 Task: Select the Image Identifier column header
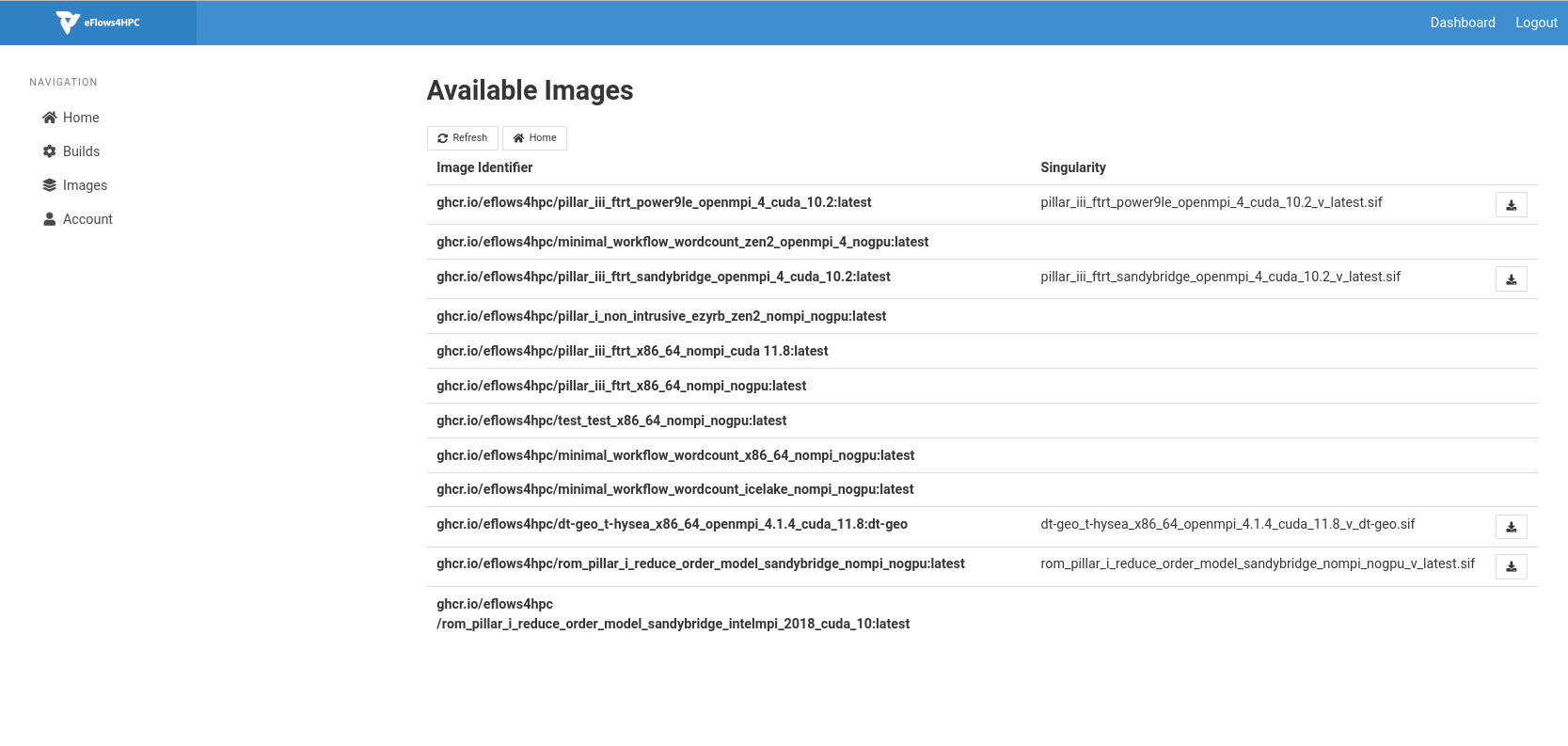[x=484, y=167]
